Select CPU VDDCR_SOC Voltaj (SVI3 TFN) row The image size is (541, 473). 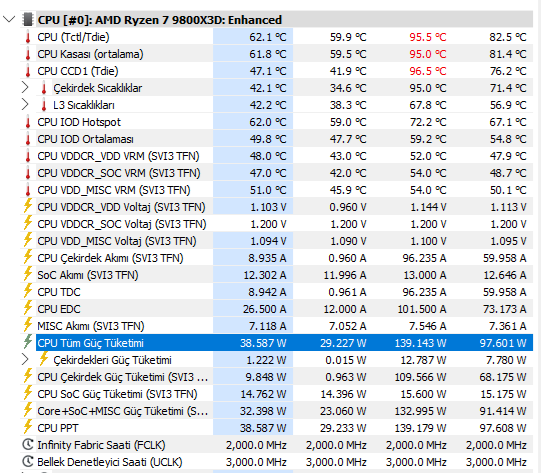277,224
